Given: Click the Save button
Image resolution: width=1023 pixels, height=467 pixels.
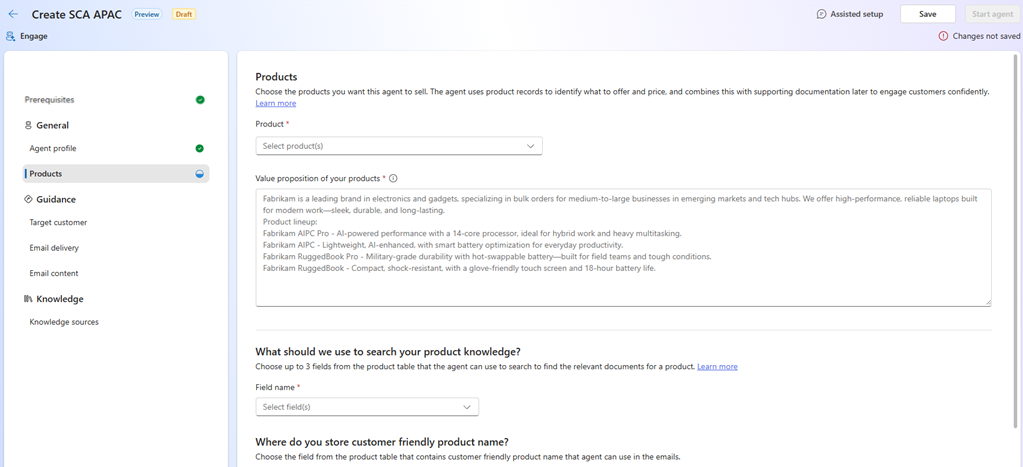Looking at the screenshot, I should pos(927,14).
